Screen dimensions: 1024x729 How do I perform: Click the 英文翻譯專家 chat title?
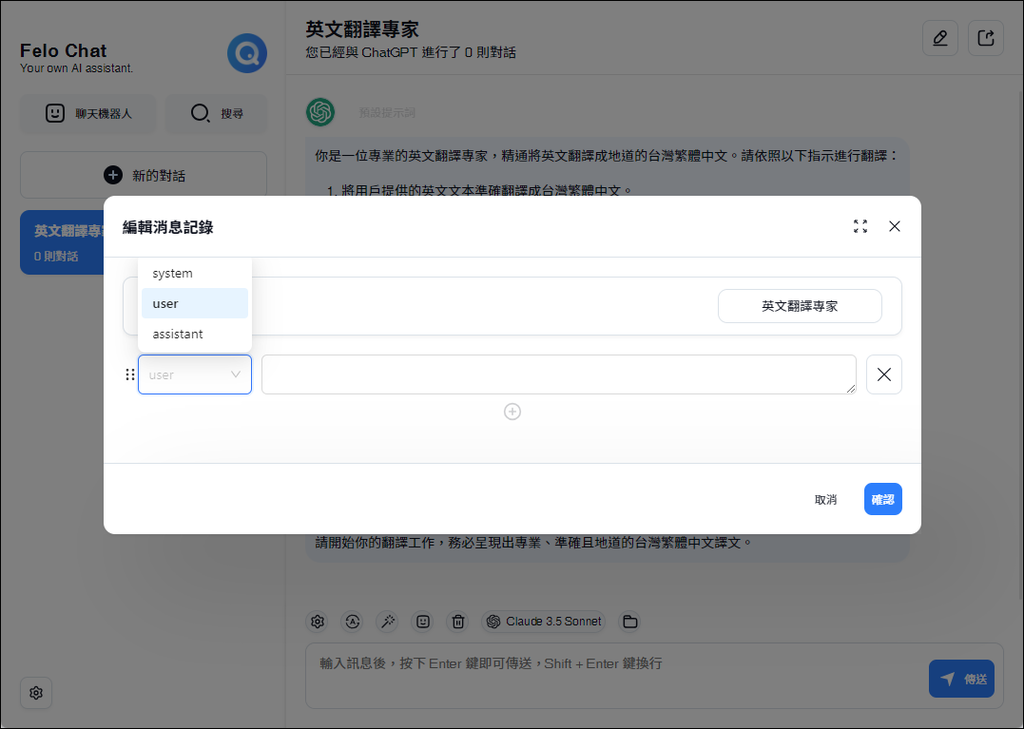[x=362, y=29]
